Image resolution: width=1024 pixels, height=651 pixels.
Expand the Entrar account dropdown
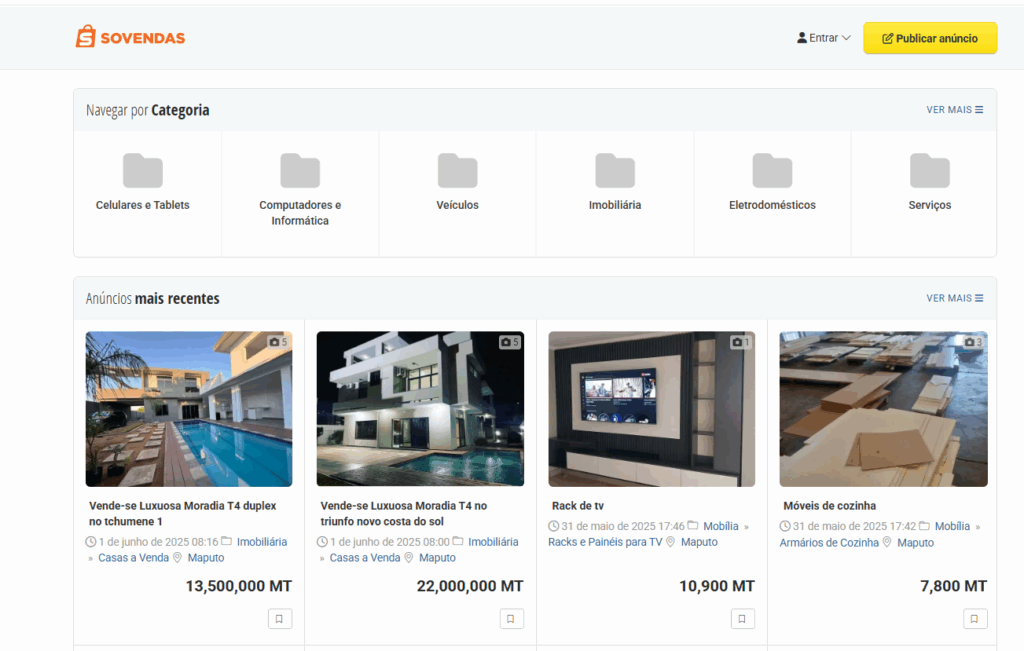click(823, 38)
